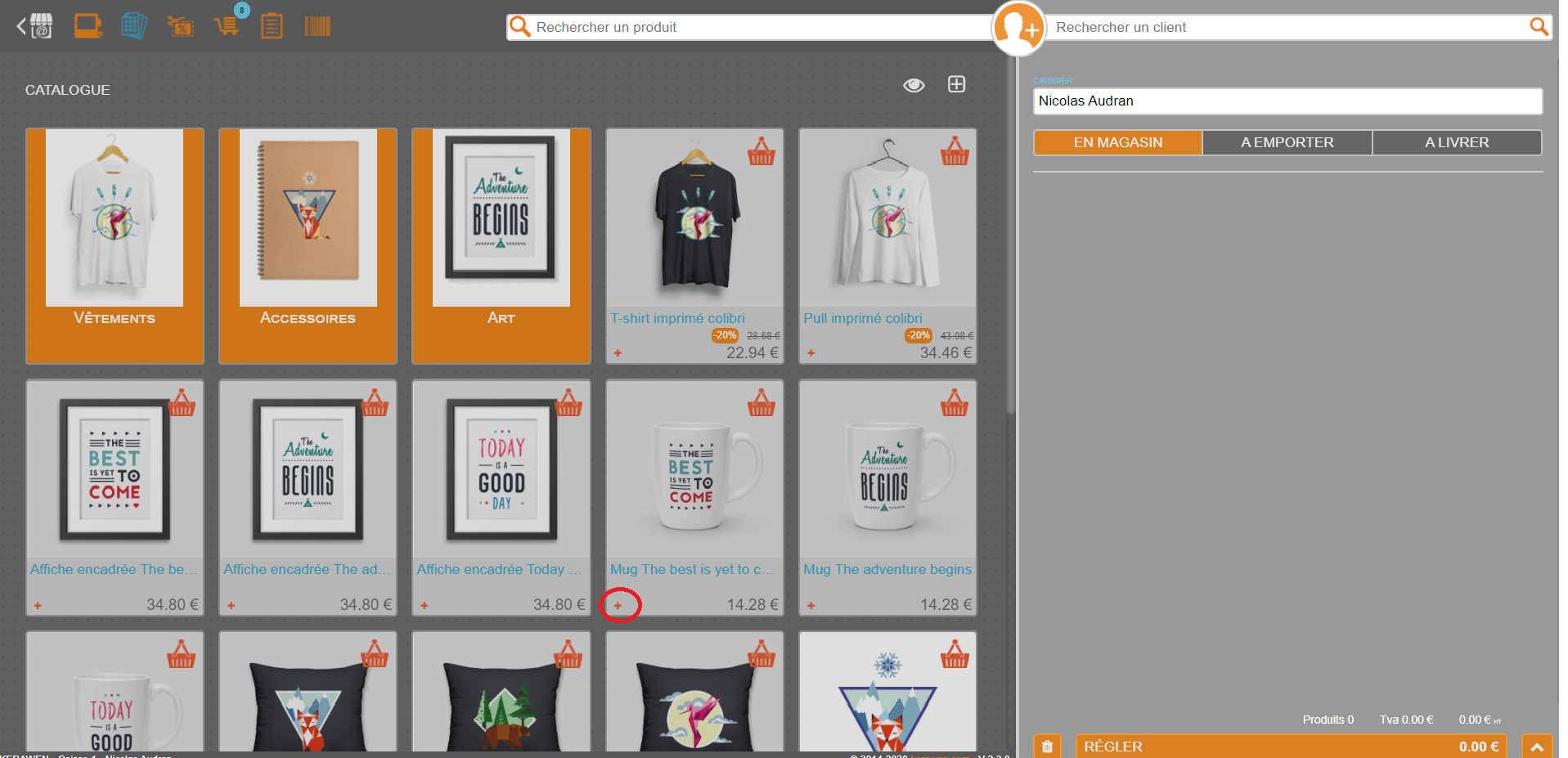1568x758 pixels.
Task: Switch to A EMPORTER tab
Action: [1287, 142]
